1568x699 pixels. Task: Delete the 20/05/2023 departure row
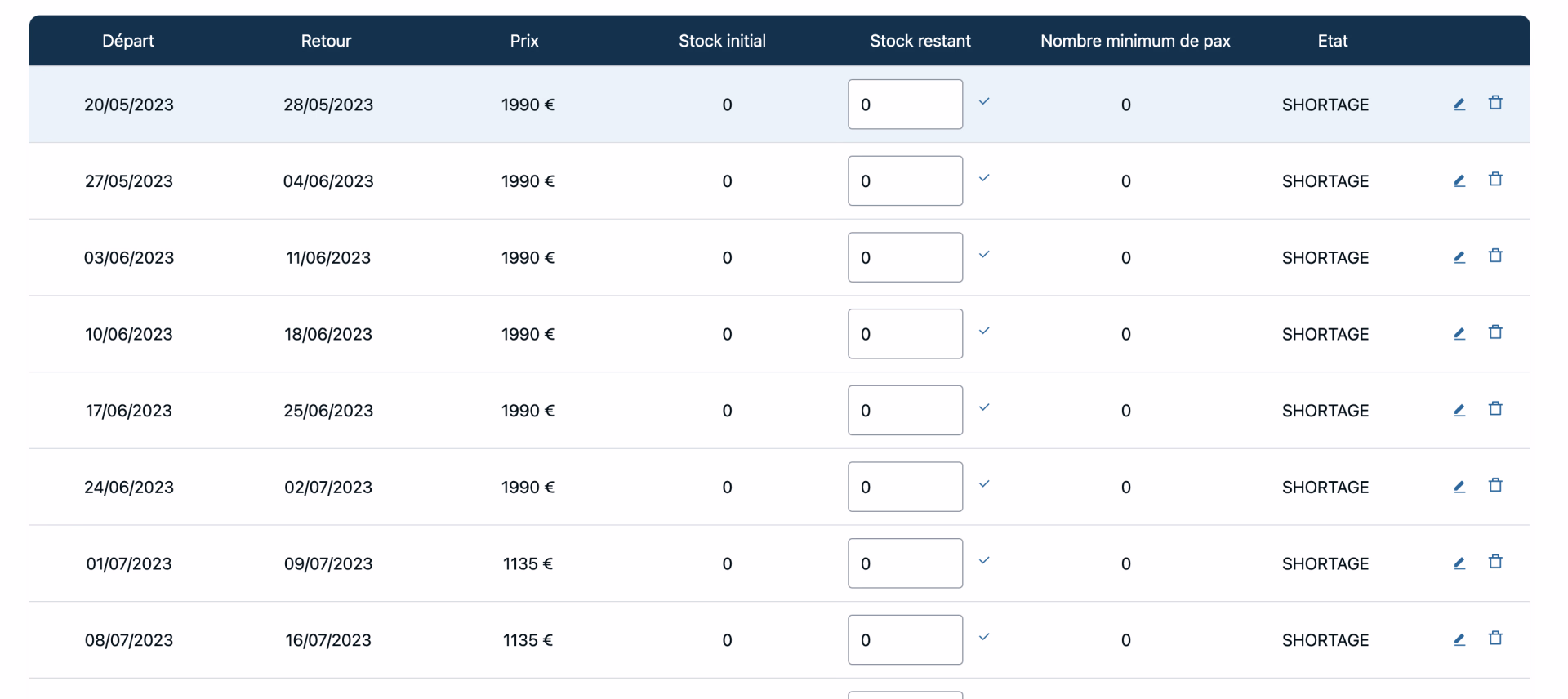pos(1495,103)
